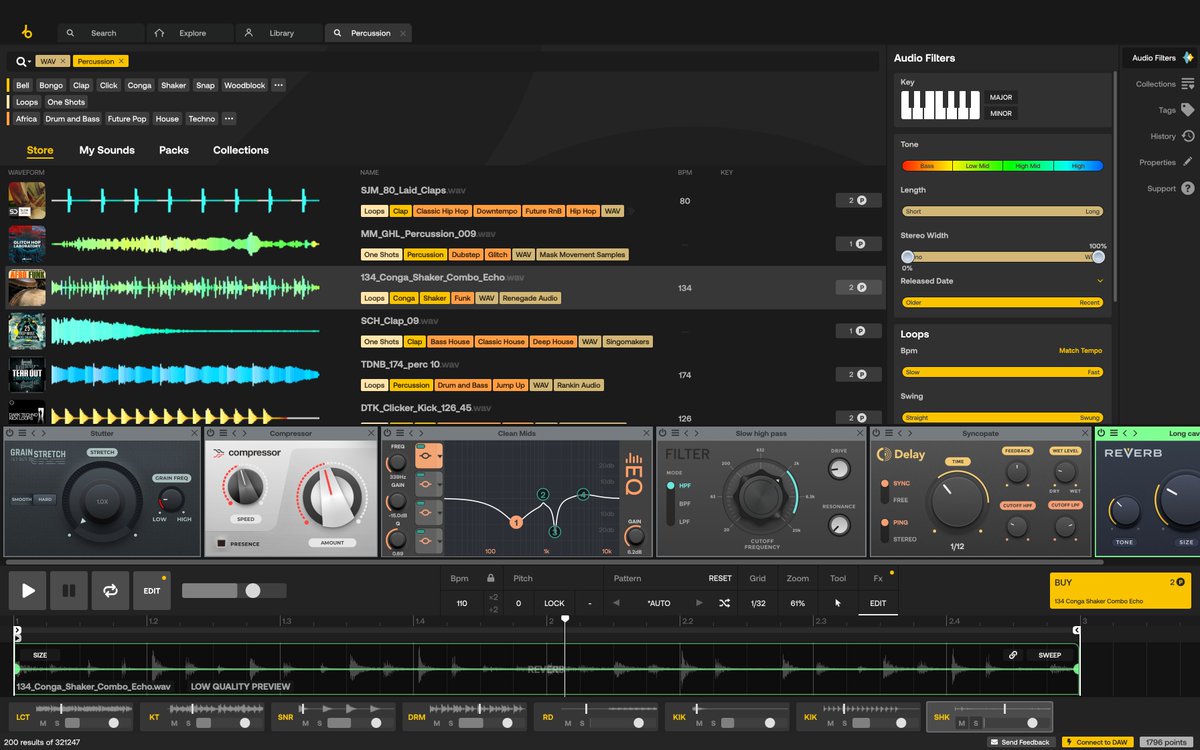Open the Syncopate effect menu icon
This screenshot has width=1200, height=750.
[888, 433]
